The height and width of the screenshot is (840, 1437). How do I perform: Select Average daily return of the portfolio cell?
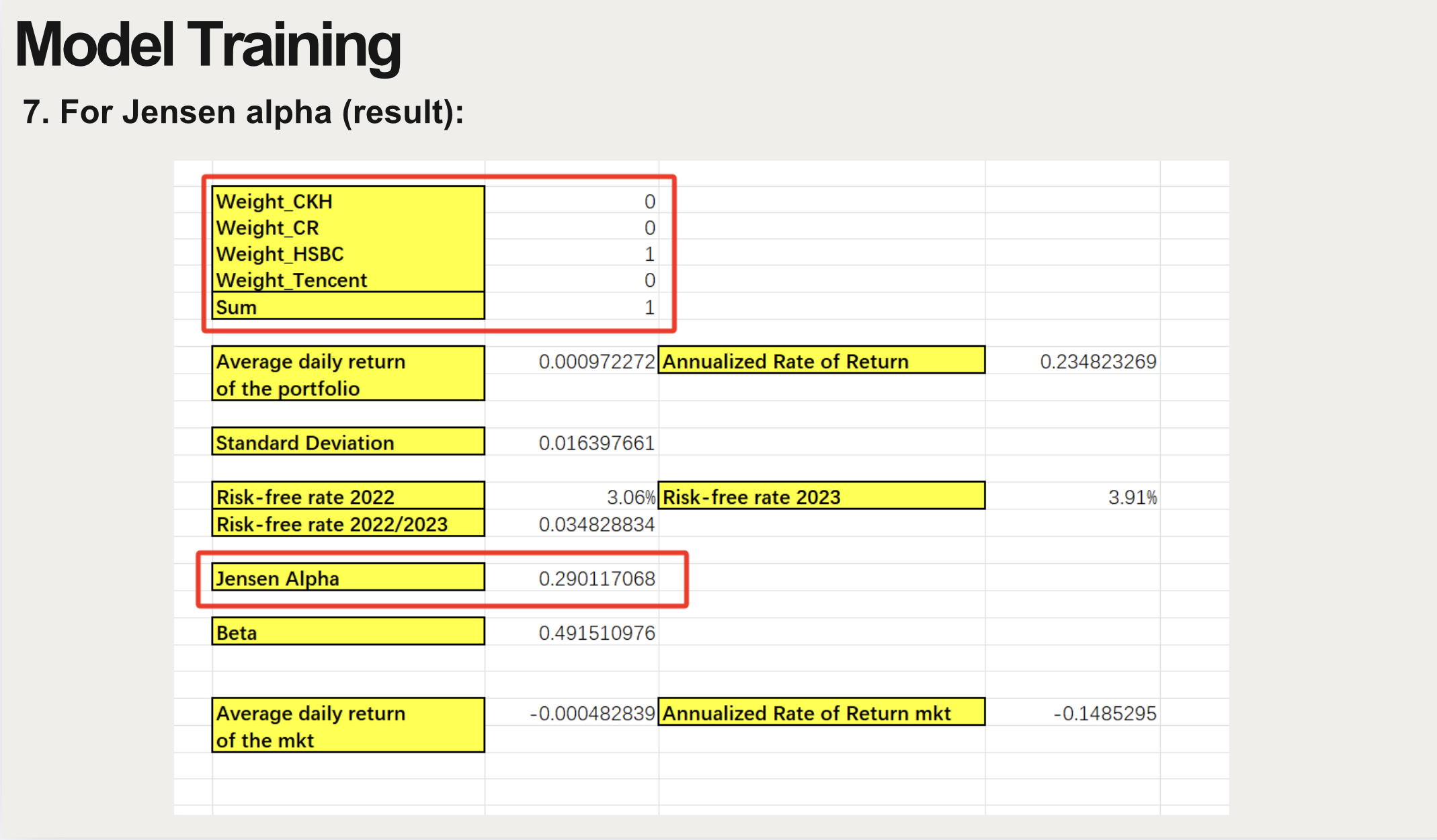pos(347,374)
